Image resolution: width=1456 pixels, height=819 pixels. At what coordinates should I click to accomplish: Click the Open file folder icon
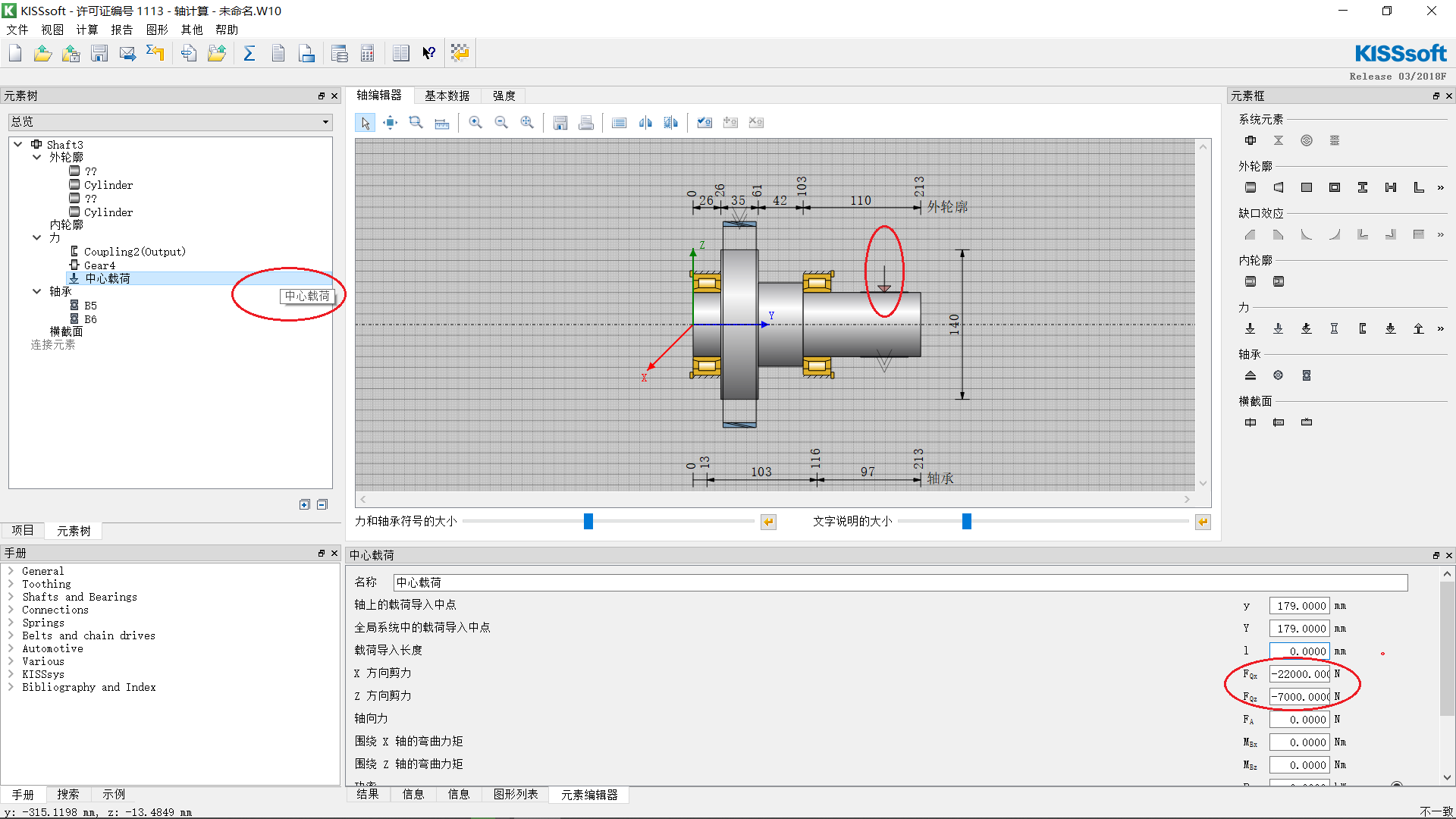coord(43,53)
